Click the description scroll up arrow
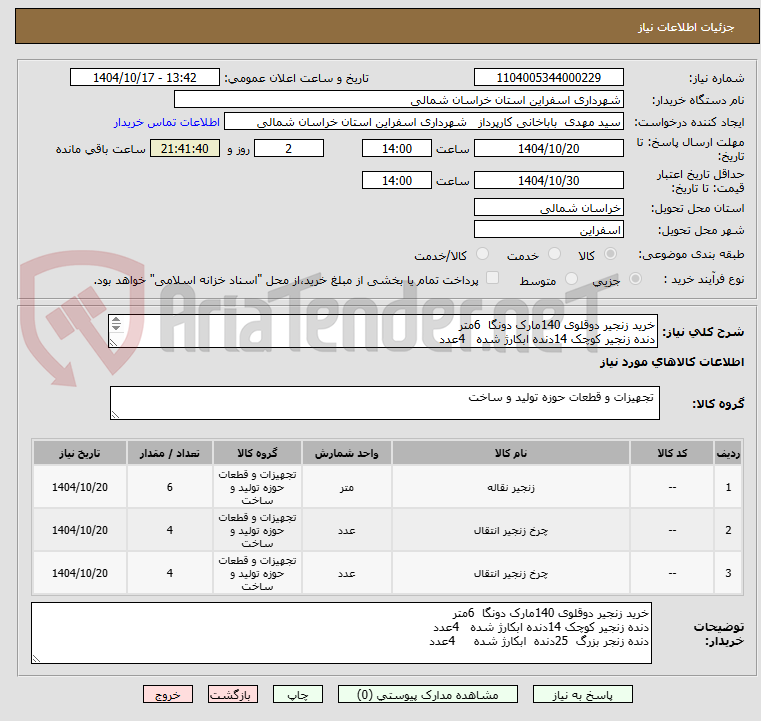 click(116, 320)
